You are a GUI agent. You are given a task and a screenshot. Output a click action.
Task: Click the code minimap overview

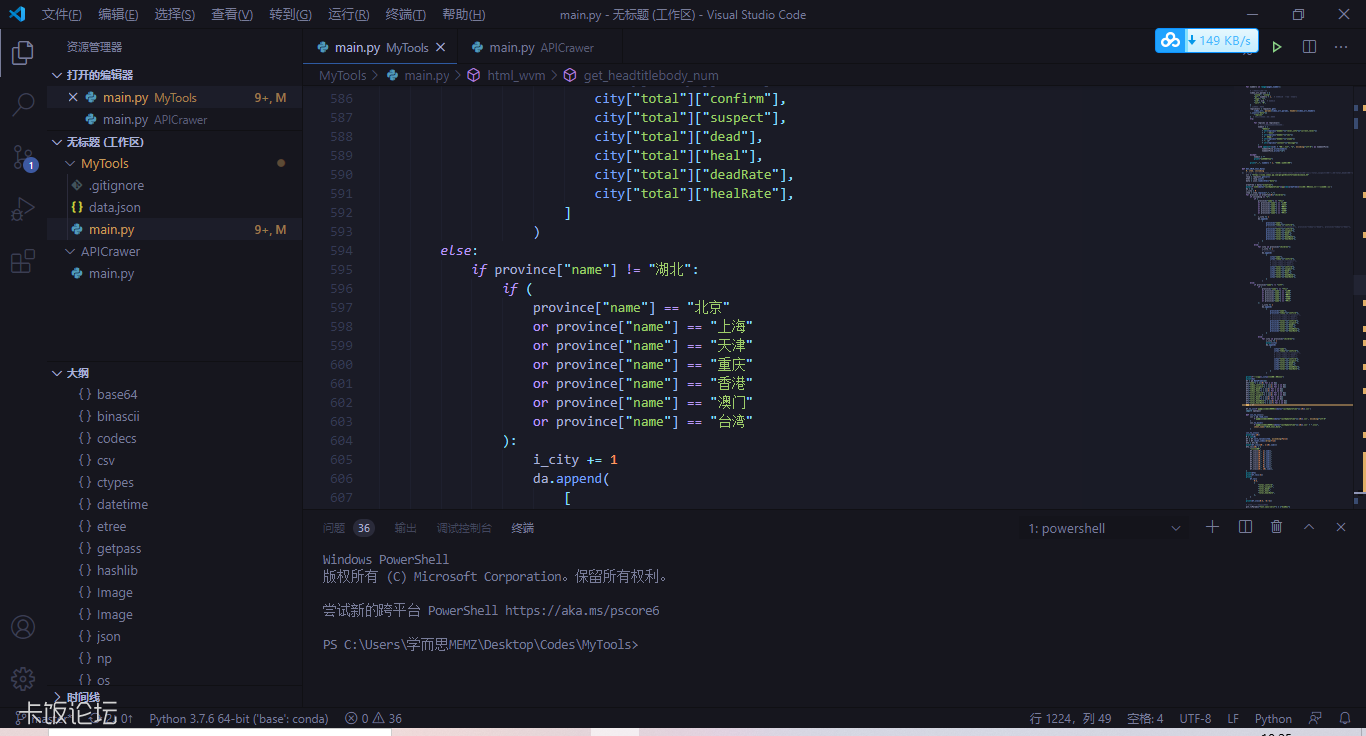pyautogui.click(x=1299, y=298)
